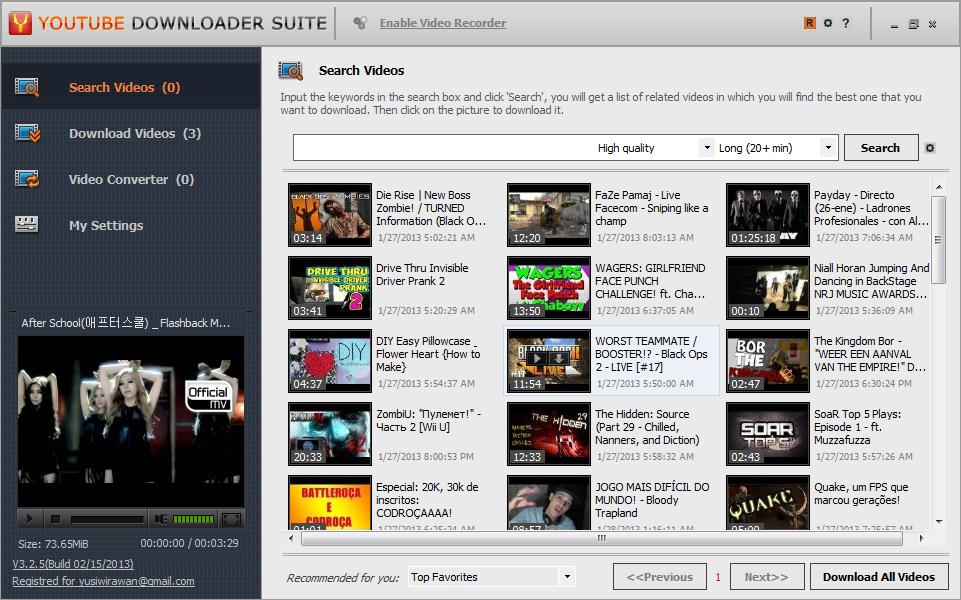Click the Video Converter sidebar icon
Image resolution: width=961 pixels, height=600 pixels.
coord(27,179)
